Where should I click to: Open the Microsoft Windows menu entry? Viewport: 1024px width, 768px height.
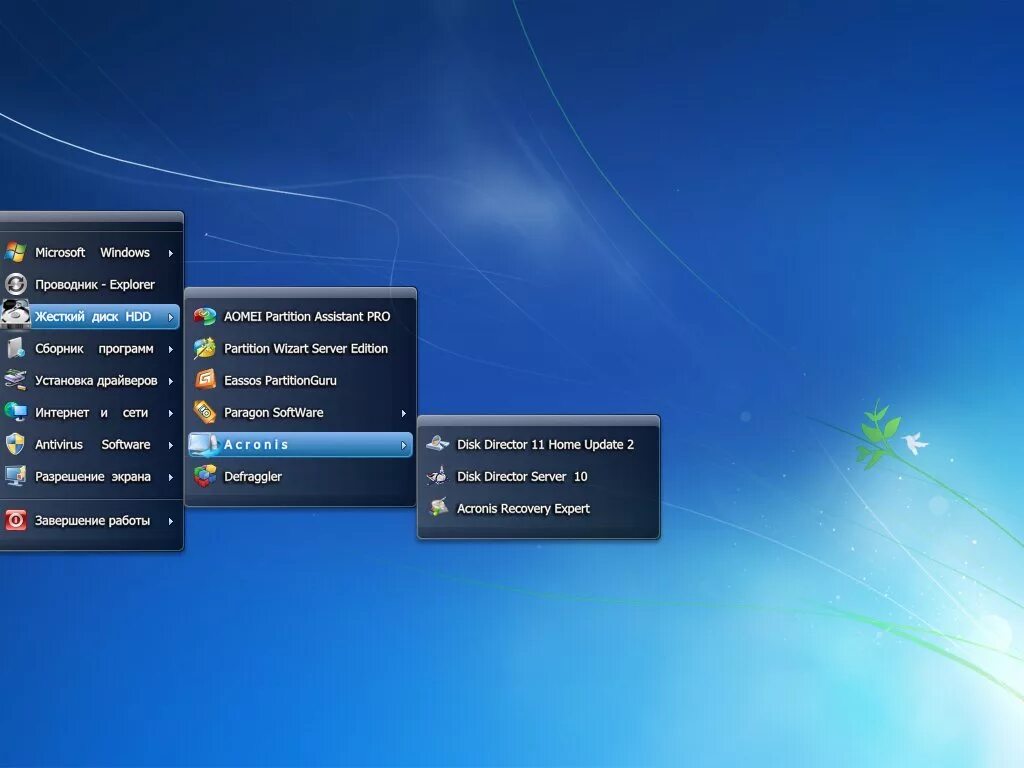pyautogui.click(x=90, y=252)
